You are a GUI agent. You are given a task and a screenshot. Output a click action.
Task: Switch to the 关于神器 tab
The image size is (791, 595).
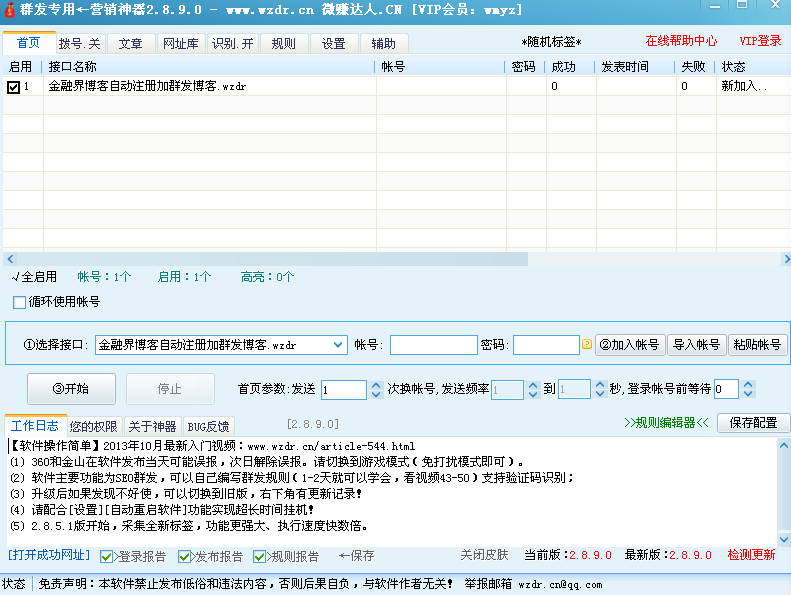click(152, 427)
